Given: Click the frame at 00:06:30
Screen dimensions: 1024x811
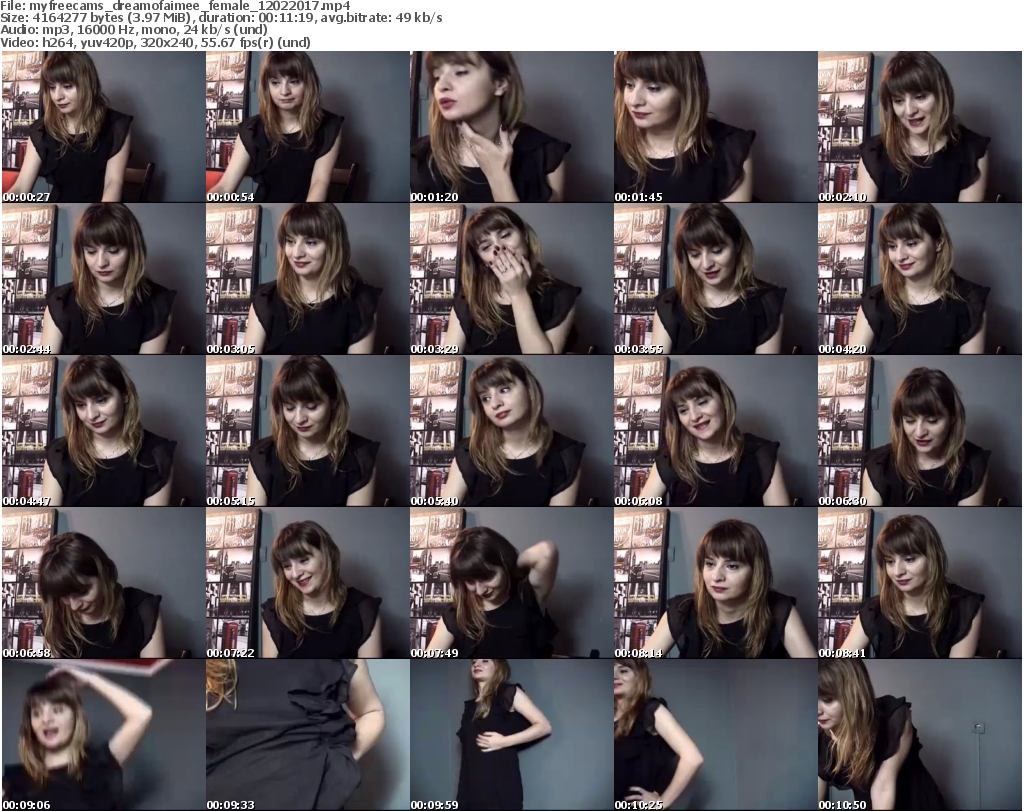Looking at the screenshot, I should click(x=919, y=431).
